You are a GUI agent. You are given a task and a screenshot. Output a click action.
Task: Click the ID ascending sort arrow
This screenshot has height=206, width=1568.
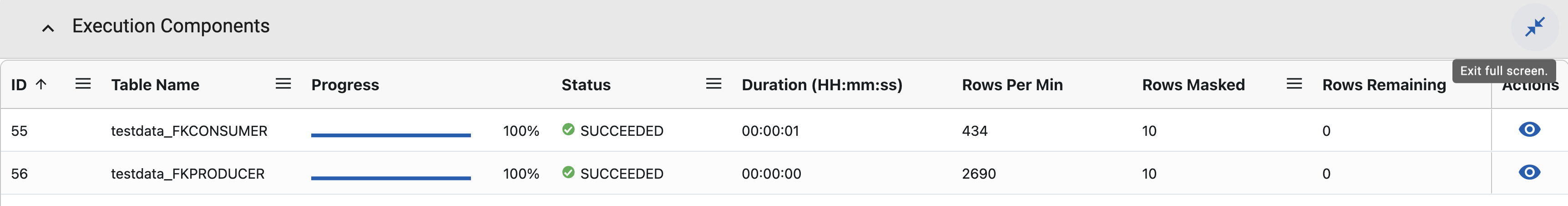coord(41,84)
